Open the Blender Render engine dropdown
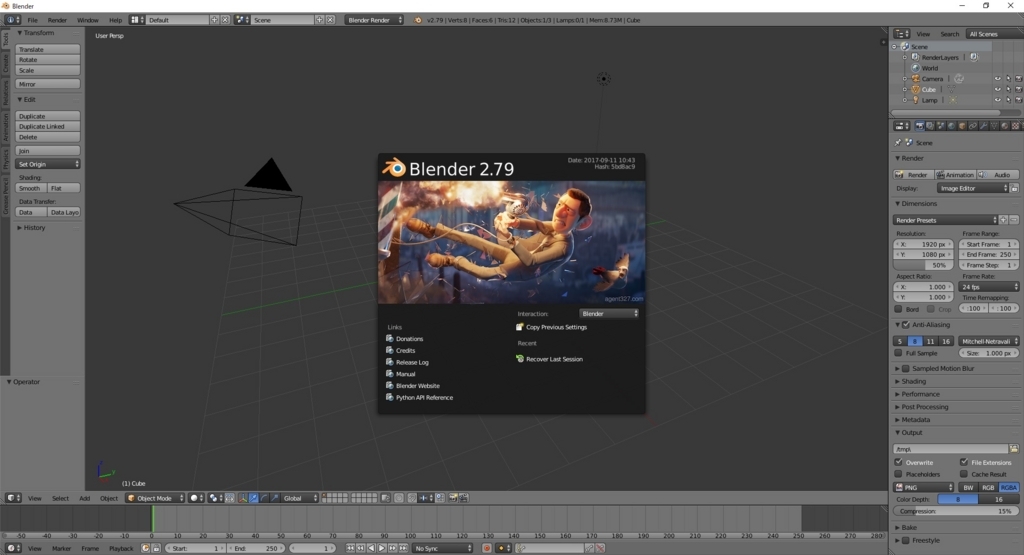Screen dimensions: 1024x555 (x=374, y=20)
